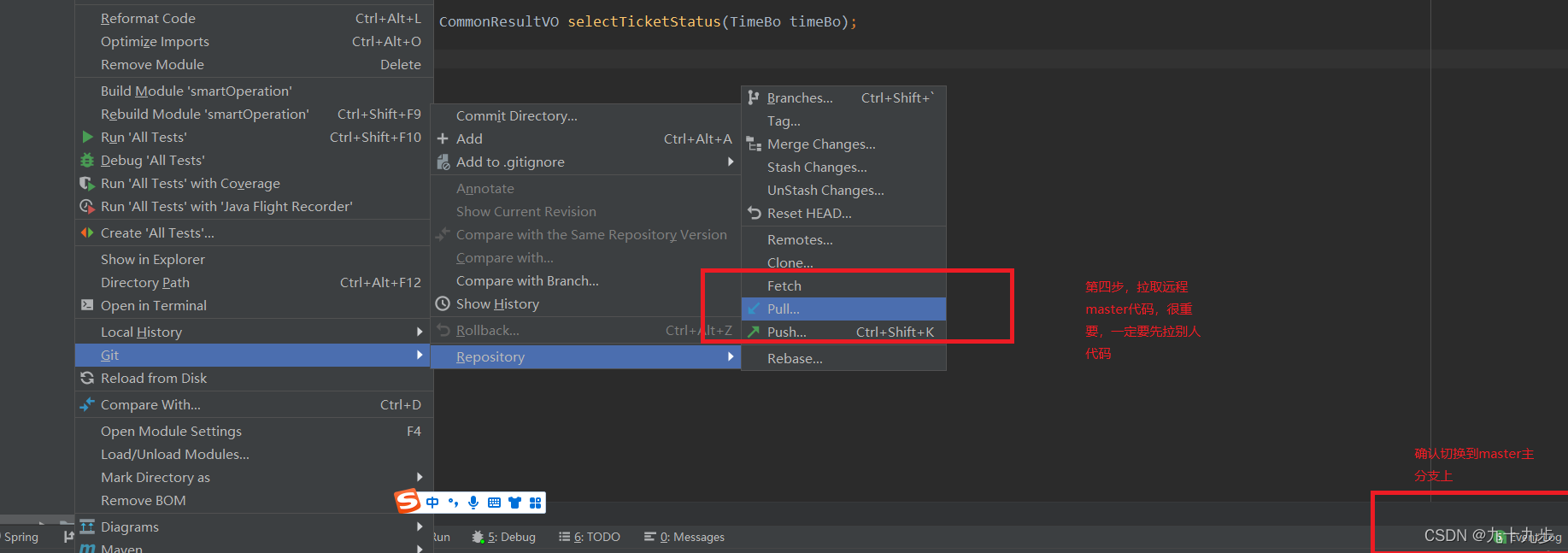Click Optimize Imports menu entry

[254, 41]
